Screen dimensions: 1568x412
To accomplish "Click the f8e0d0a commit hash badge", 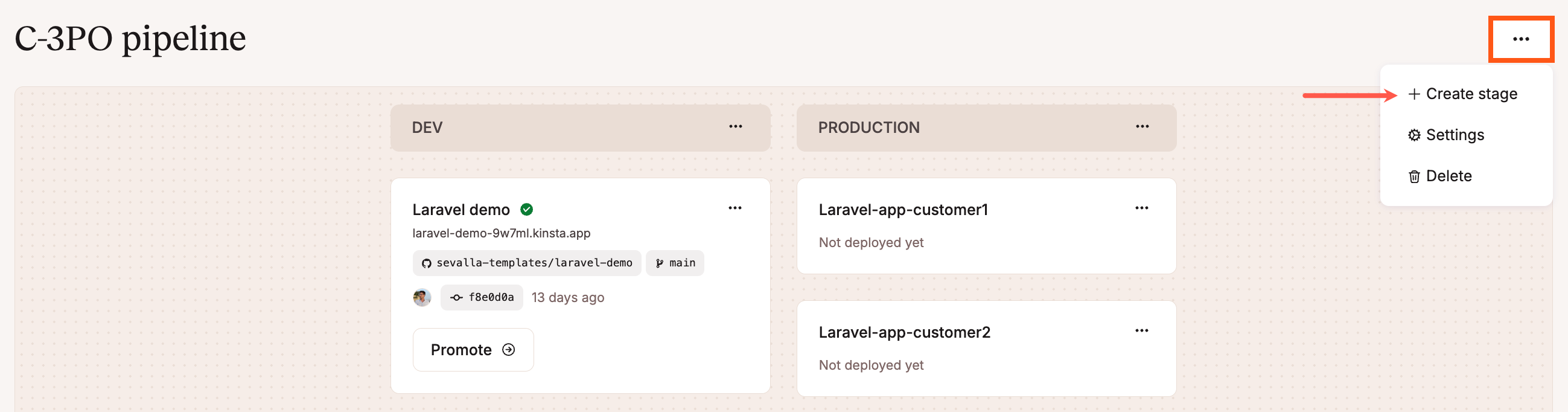I will (482, 297).
